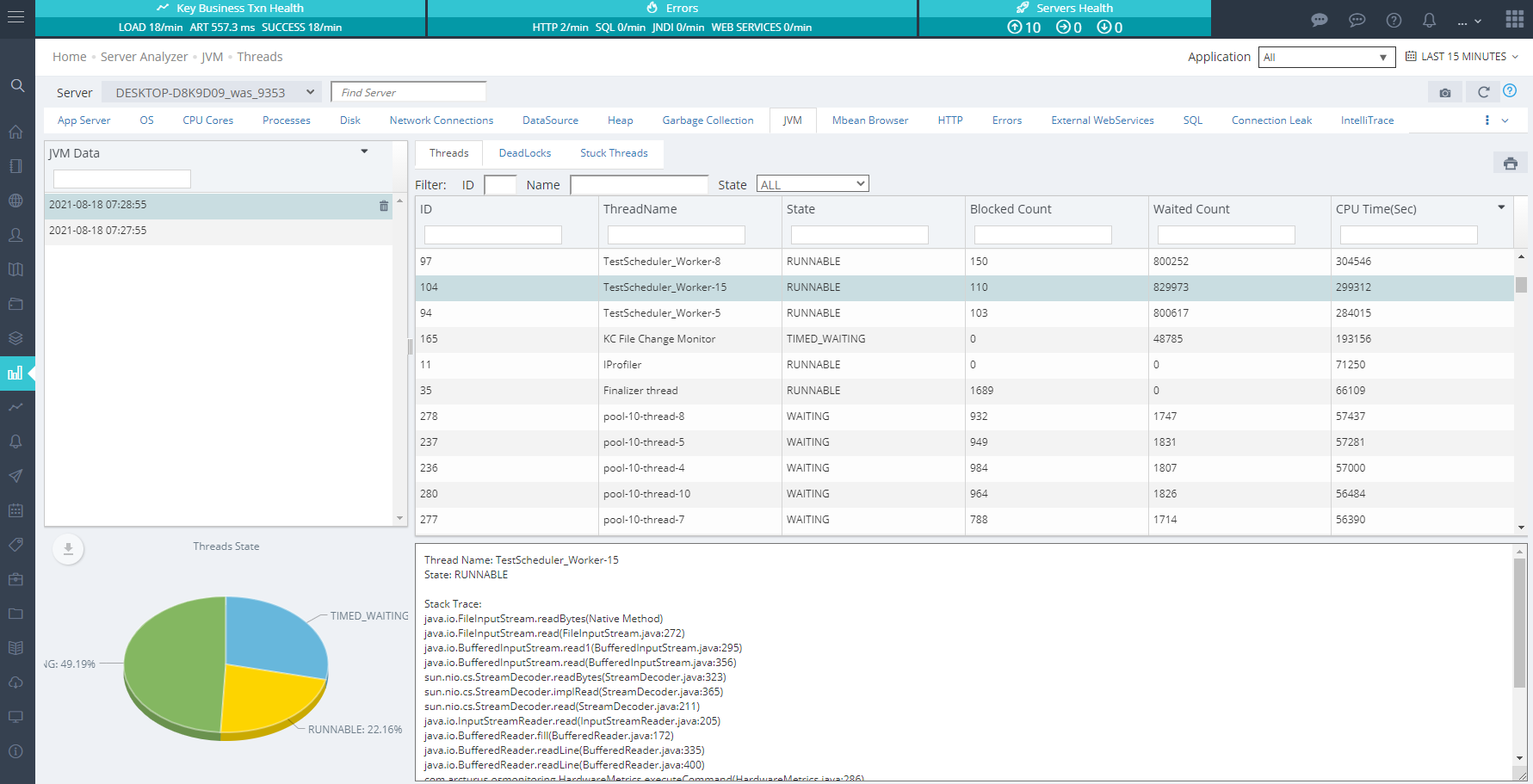Screen dimensions: 1533x784
Task: Open the IntelliTrace tab
Action: tap(1367, 120)
